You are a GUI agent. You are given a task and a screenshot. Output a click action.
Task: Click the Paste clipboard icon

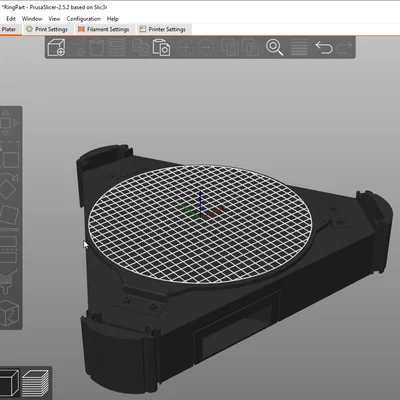coord(161,47)
